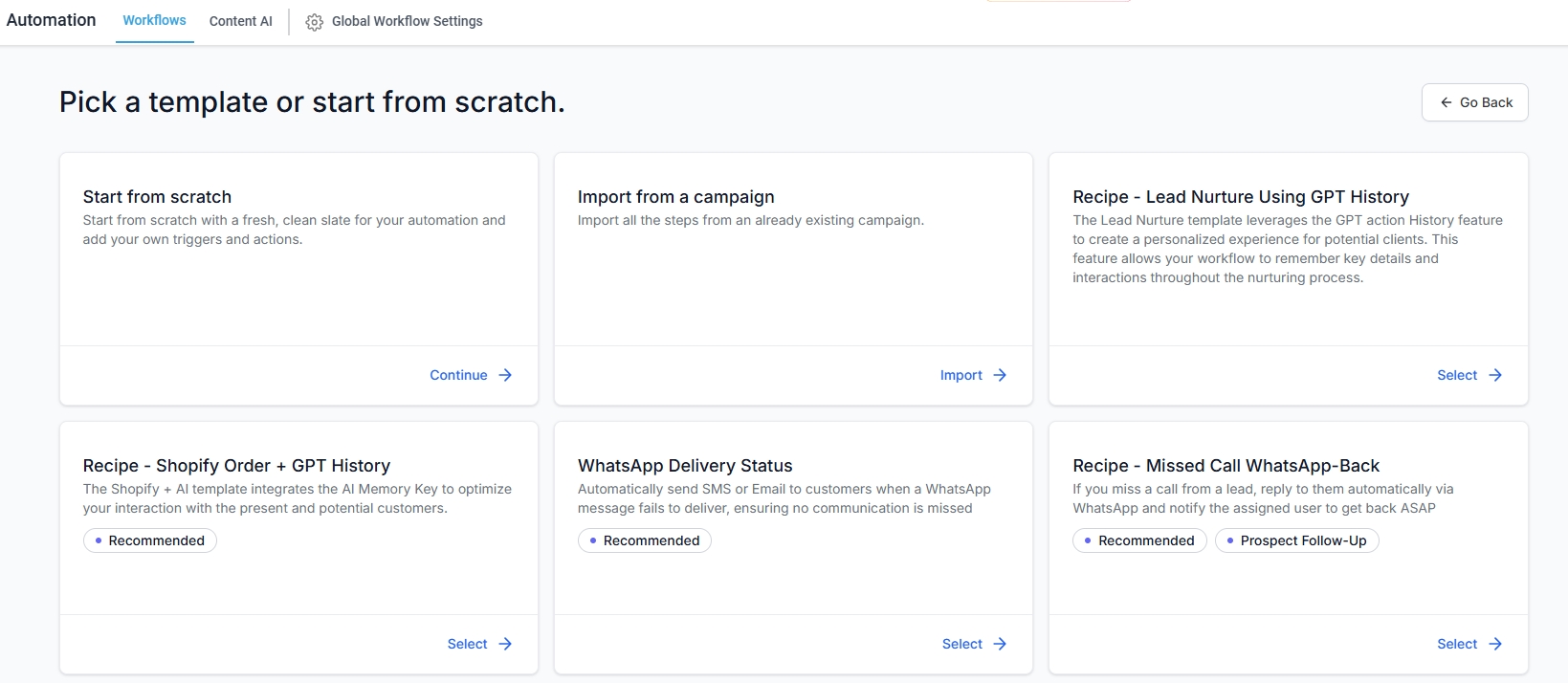This screenshot has width=1568, height=683.
Task: Open Global Workflow Settings
Action: (x=407, y=21)
